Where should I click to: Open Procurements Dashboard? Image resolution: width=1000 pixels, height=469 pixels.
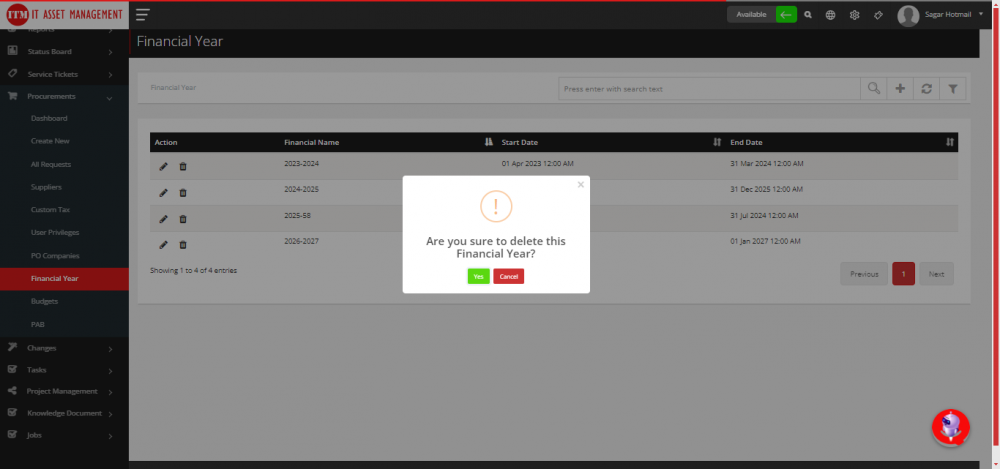pyautogui.click(x=49, y=119)
